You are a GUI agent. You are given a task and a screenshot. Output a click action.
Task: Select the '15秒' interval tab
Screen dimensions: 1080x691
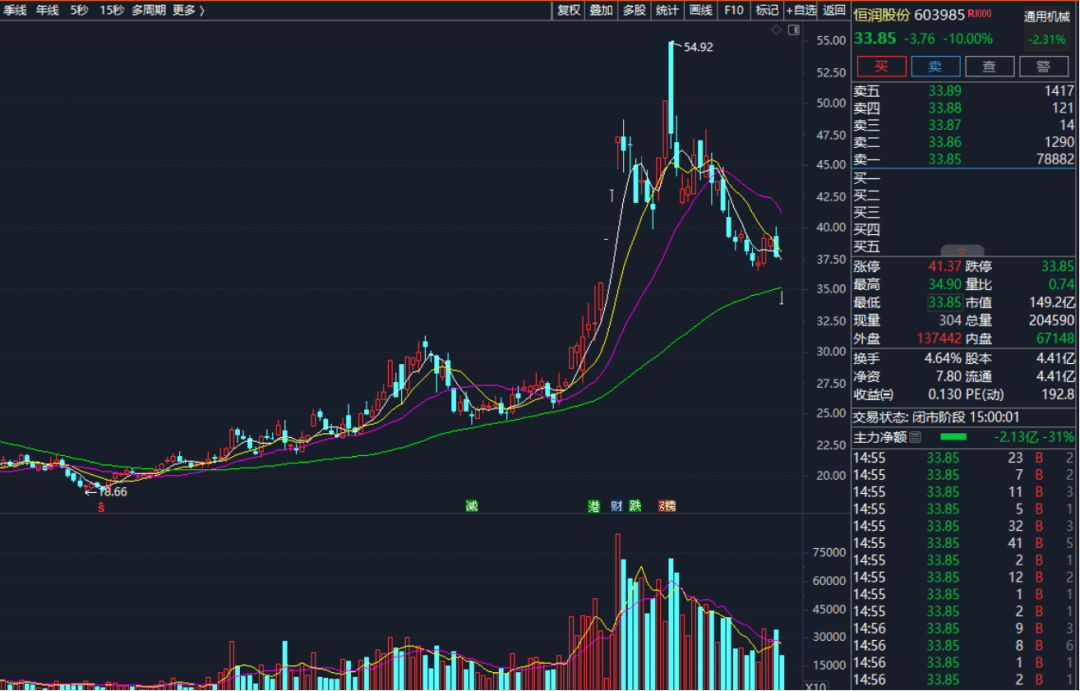112,10
